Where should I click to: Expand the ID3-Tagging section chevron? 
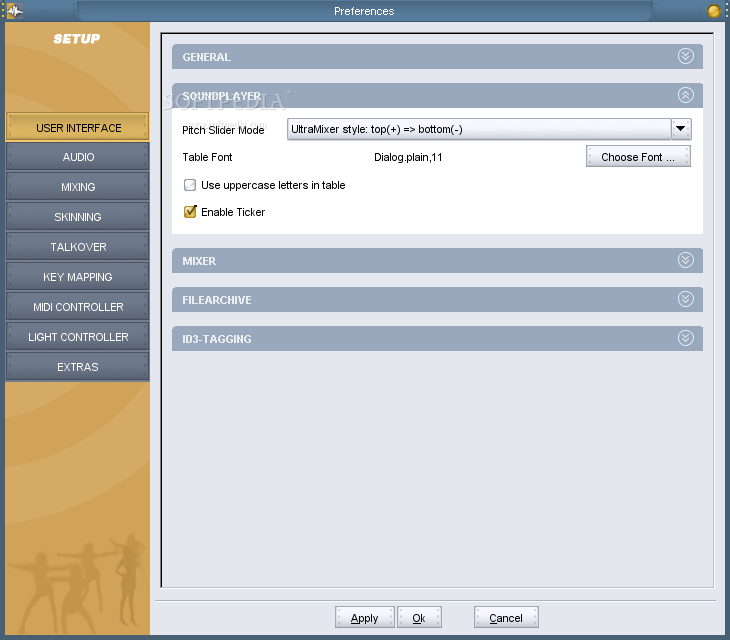tap(685, 338)
